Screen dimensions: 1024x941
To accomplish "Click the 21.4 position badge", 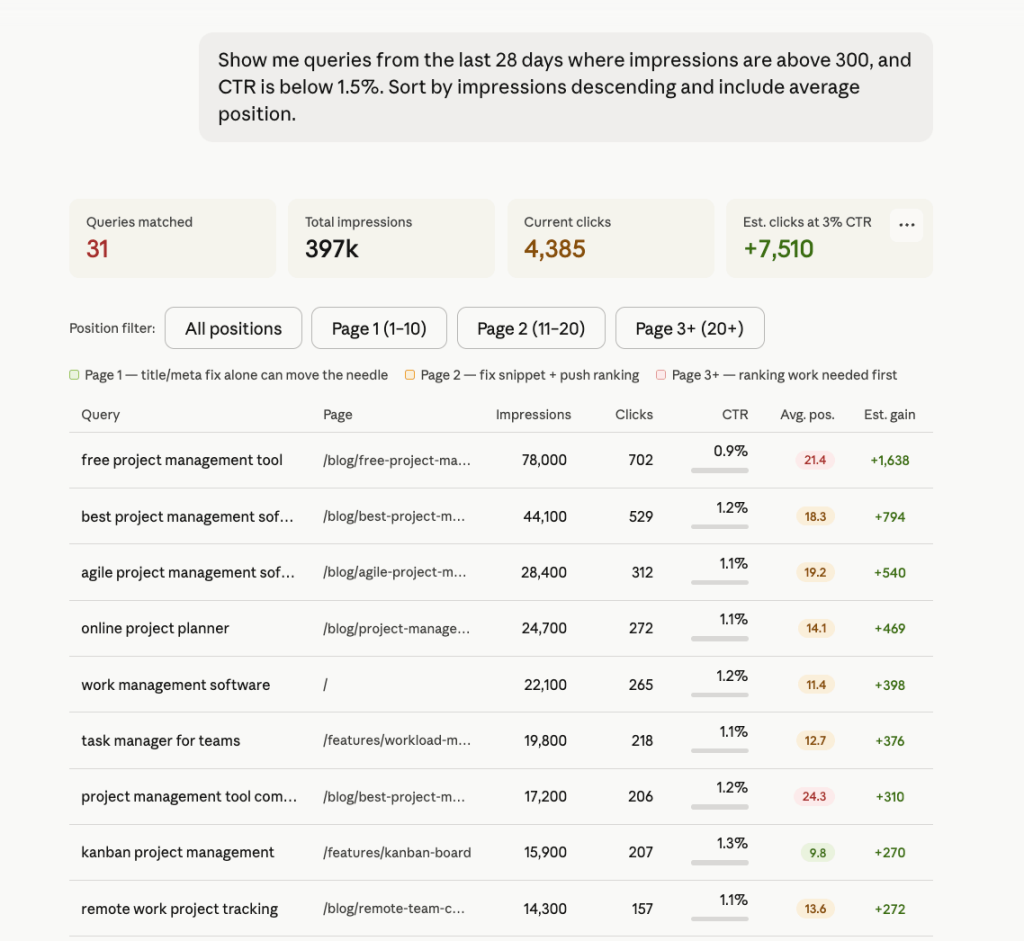I will coord(815,460).
